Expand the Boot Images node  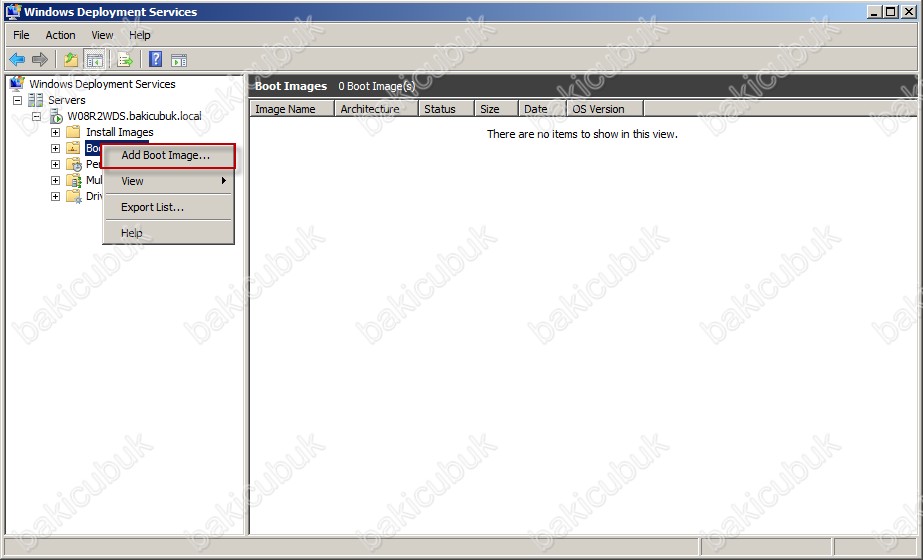pyautogui.click(x=55, y=148)
